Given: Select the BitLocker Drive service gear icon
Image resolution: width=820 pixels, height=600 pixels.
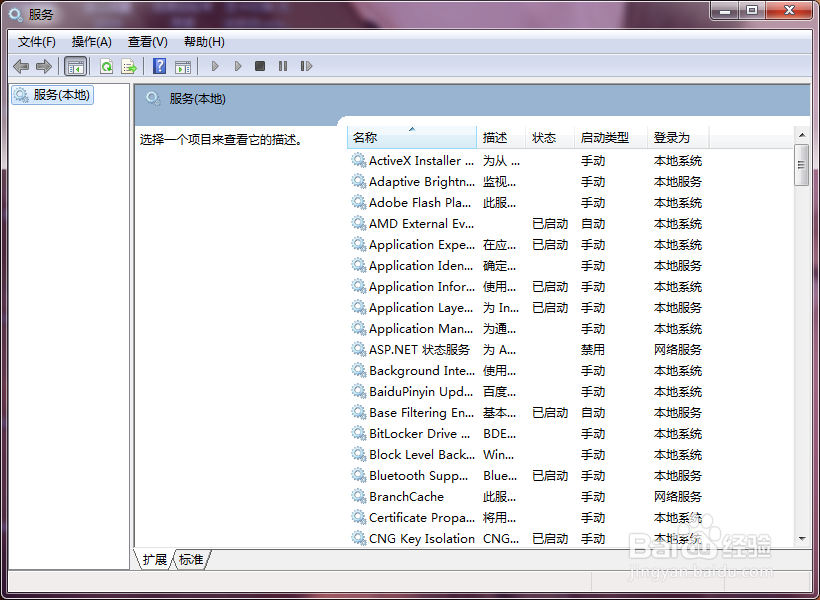Looking at the screenshot, I should tap(358, 433).
